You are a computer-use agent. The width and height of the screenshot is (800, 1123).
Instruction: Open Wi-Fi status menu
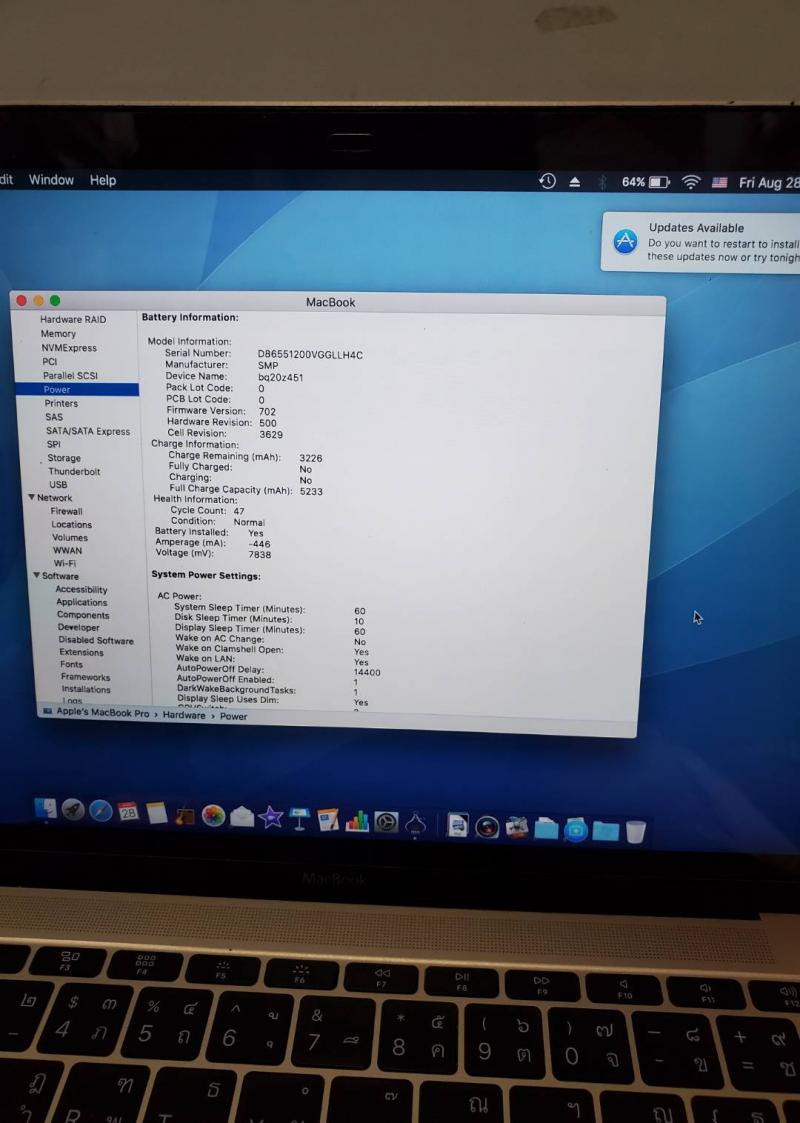[x=690, y=183]
